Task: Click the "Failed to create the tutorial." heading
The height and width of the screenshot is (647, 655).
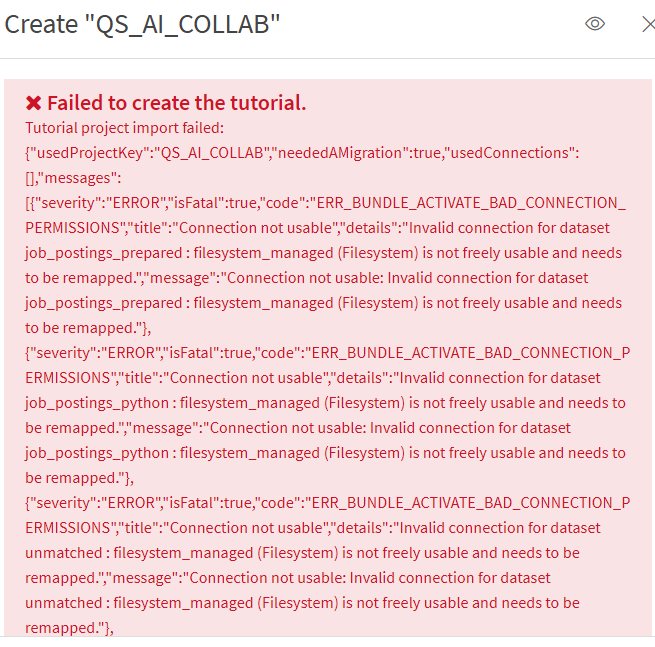Action: click(x=177, y=103)
